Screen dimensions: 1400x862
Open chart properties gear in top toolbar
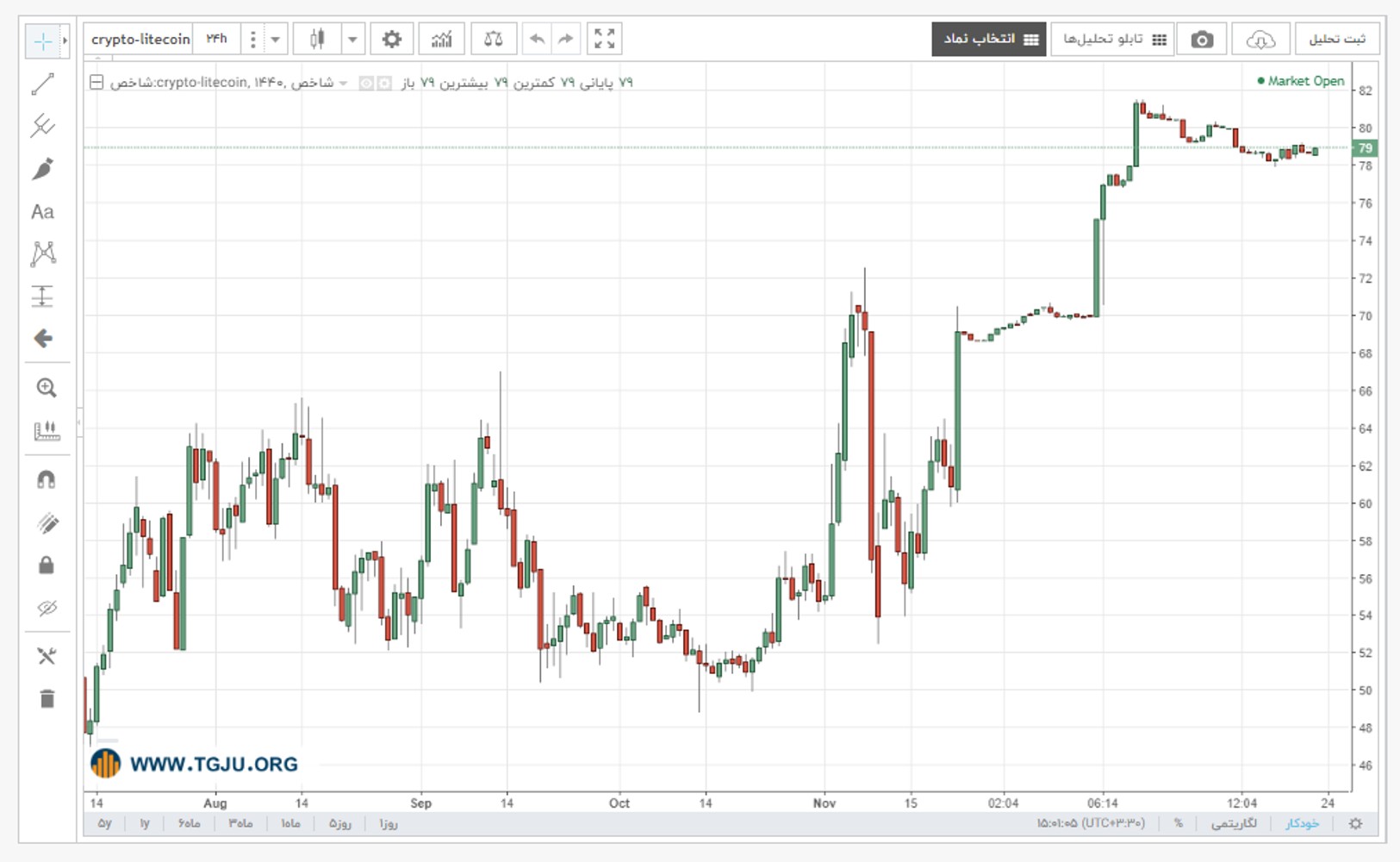click(x=392, y=39)
